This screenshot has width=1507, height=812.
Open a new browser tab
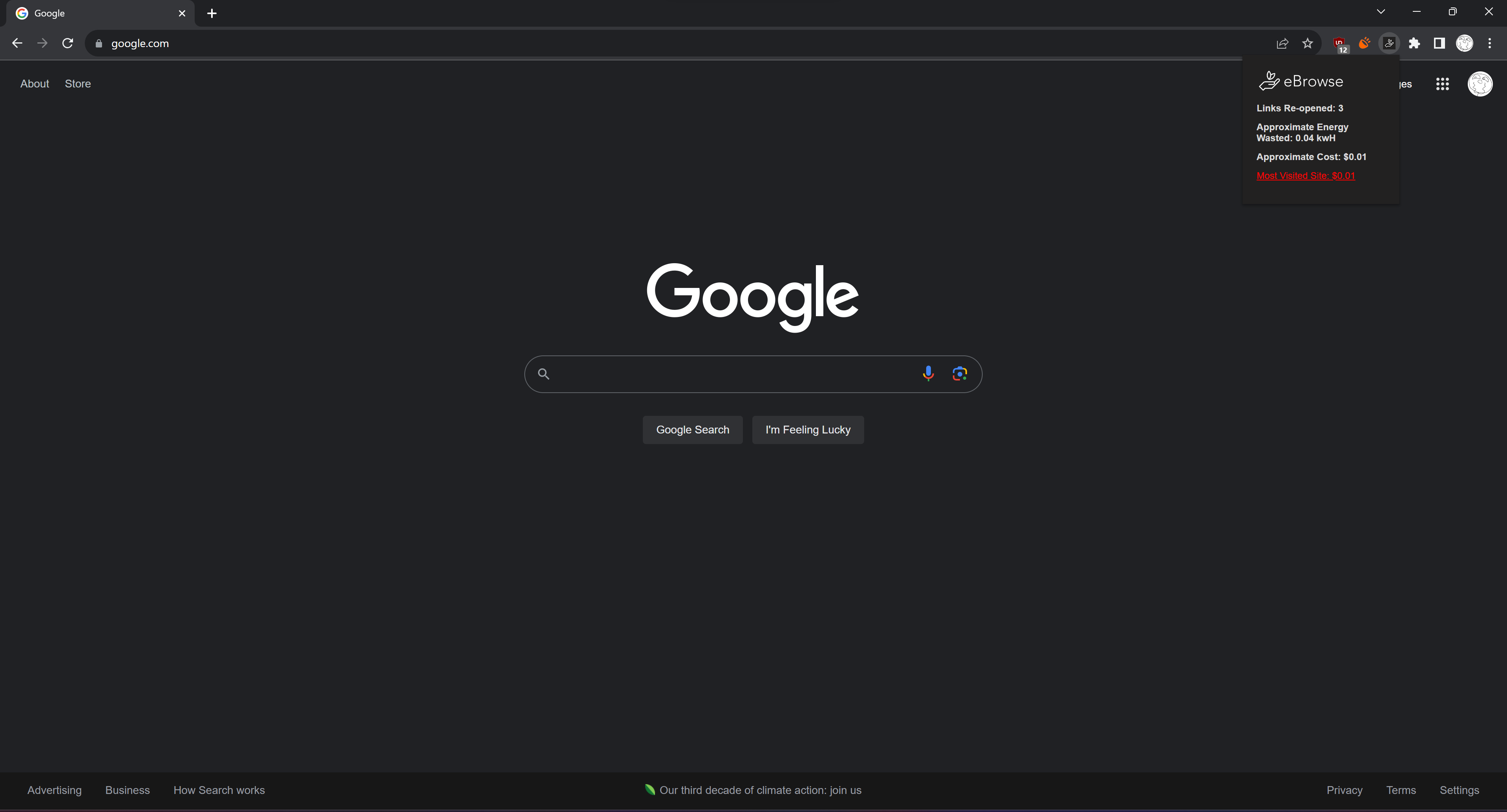click(x=212, y=13)
